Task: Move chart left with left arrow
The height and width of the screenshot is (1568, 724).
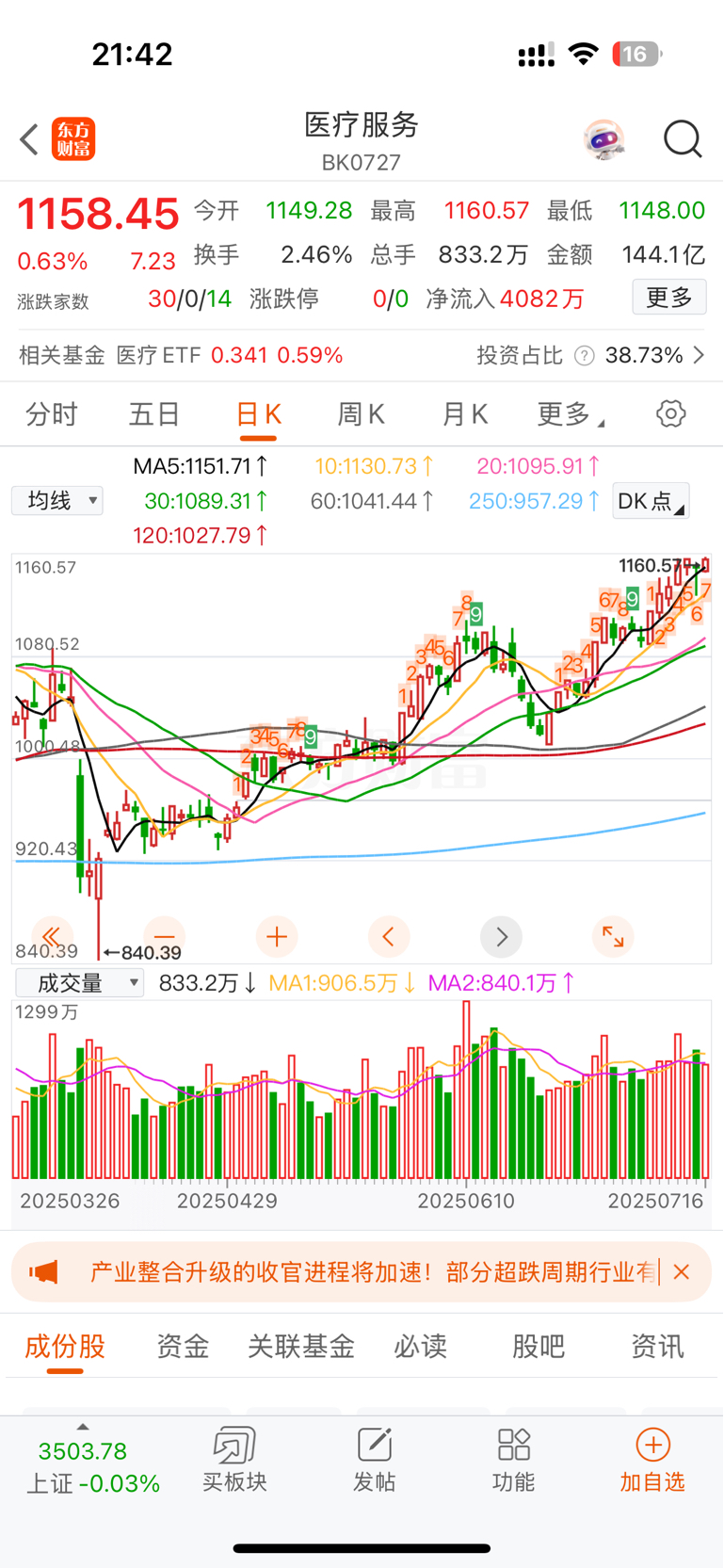Action: tap(388, 936)
